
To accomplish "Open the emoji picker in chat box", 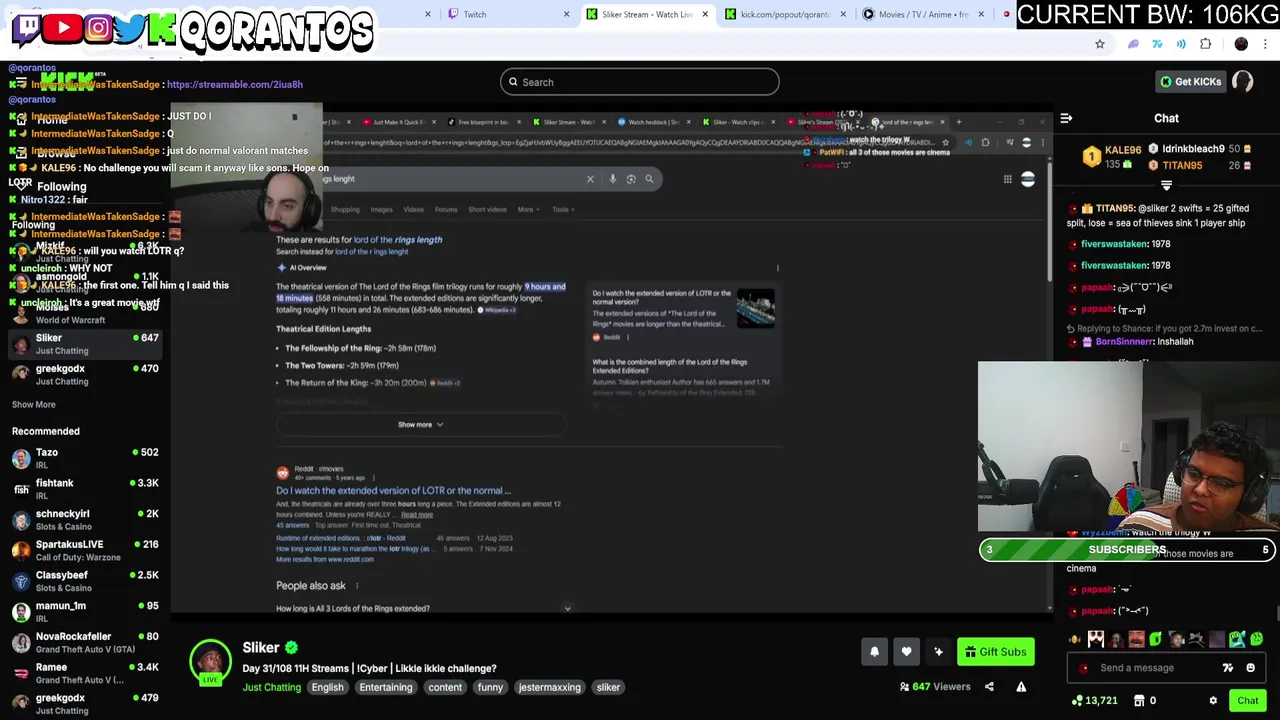I will [x=1250, y=668].
